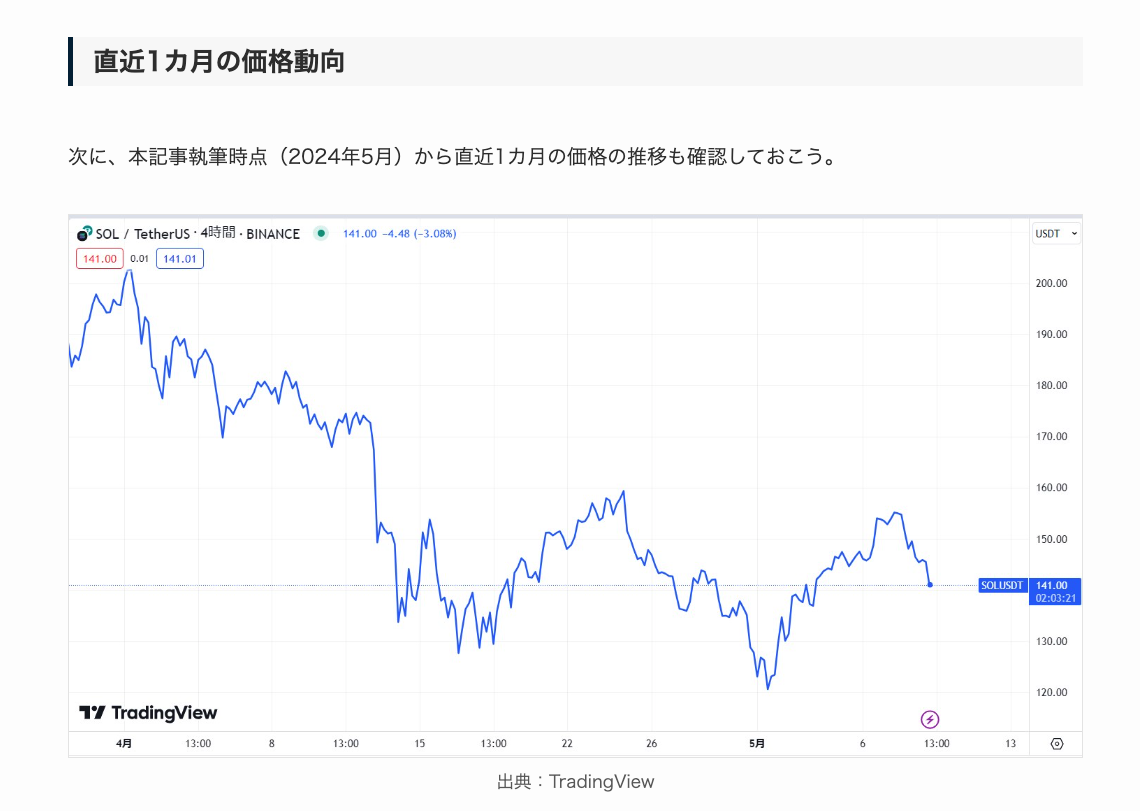The height and width of the screenshot is (811, 1140).
Task: Click the SOLUSDT price label tag
Action: pyautogui.click(x=1003, y=585)
